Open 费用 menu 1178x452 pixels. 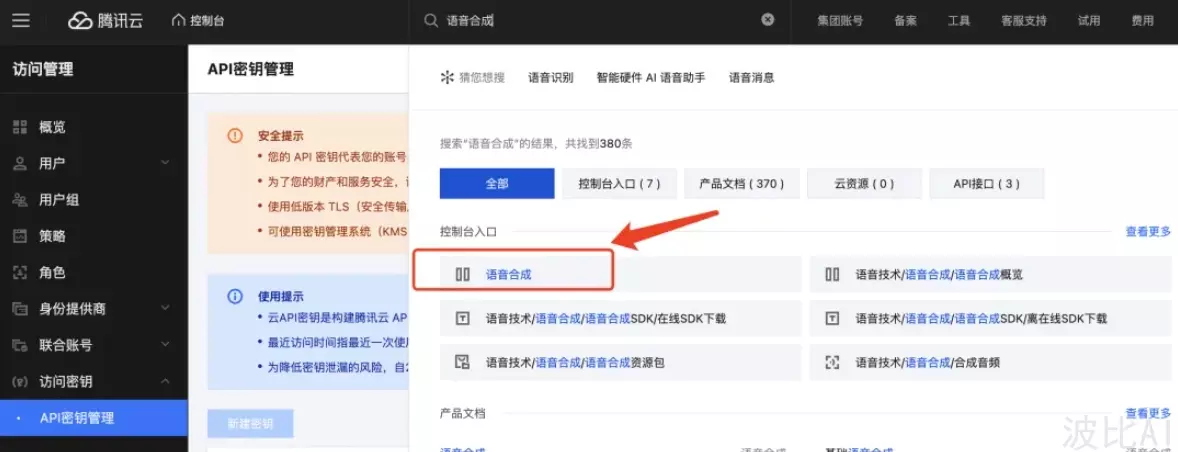(1142, 21)
